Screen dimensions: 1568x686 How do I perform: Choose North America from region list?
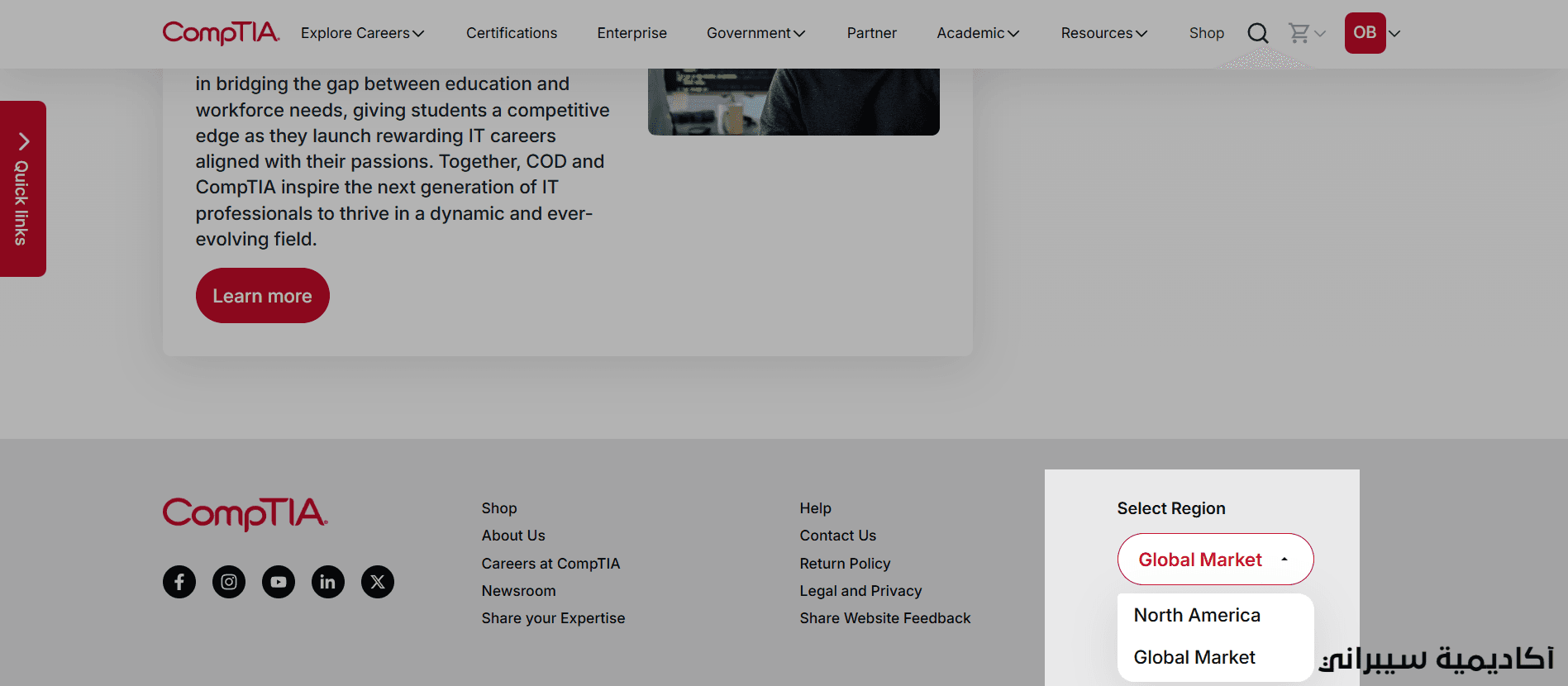pyautogui.click(x=1197, y=615)
